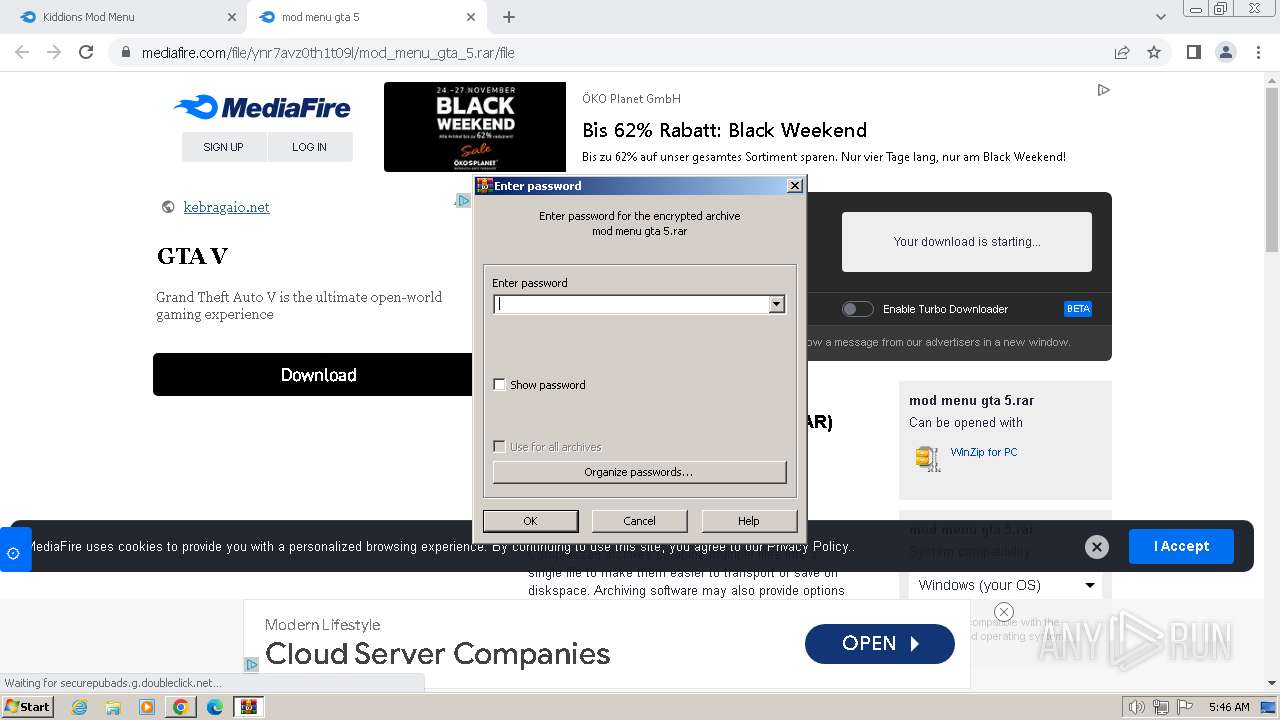Click the ad marker icon on bottom banner
This screenshot has width=1280, height=720.
252,664
